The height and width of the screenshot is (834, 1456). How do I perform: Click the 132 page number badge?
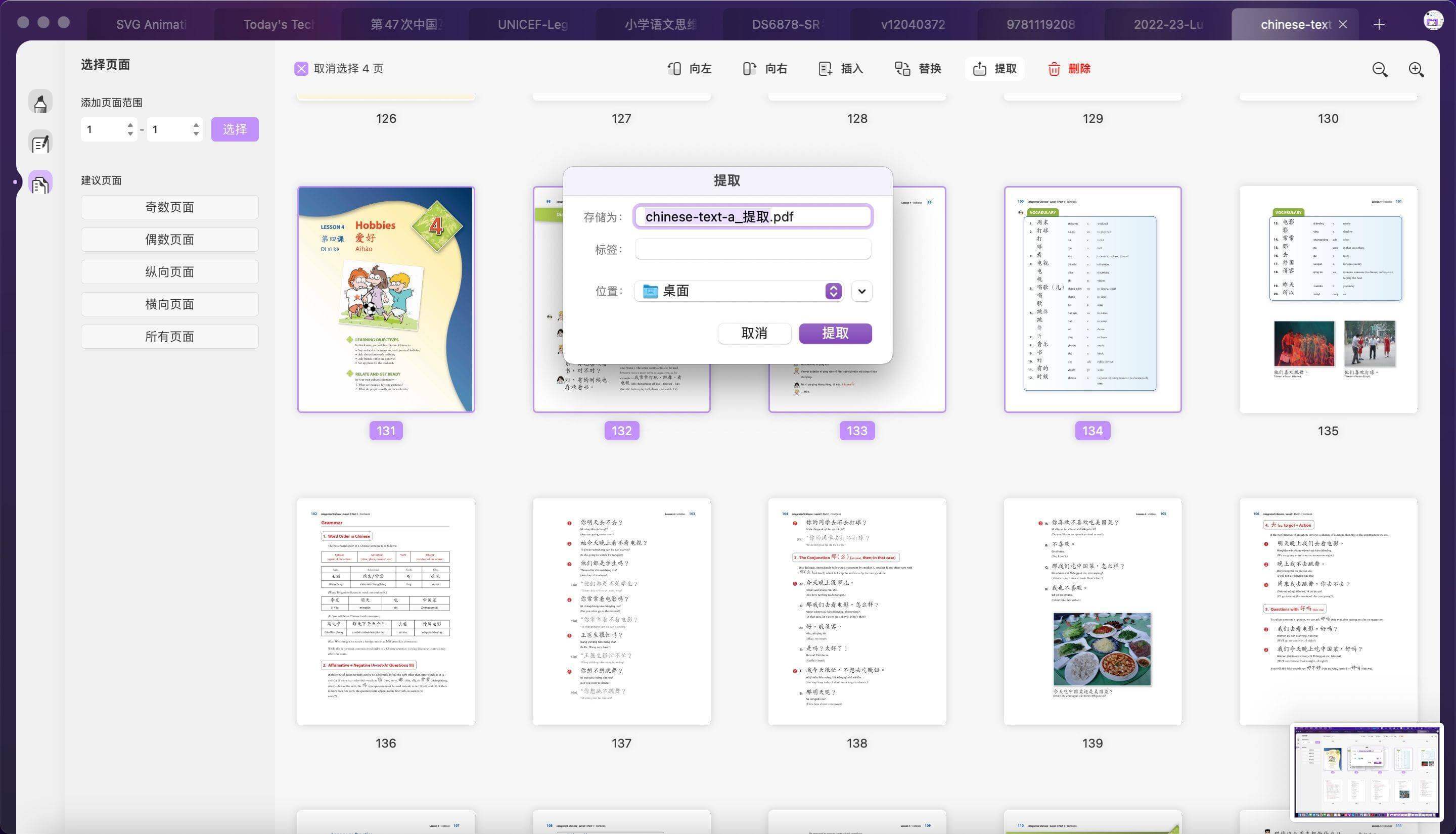pyautogui.click(x=621, y=431)
